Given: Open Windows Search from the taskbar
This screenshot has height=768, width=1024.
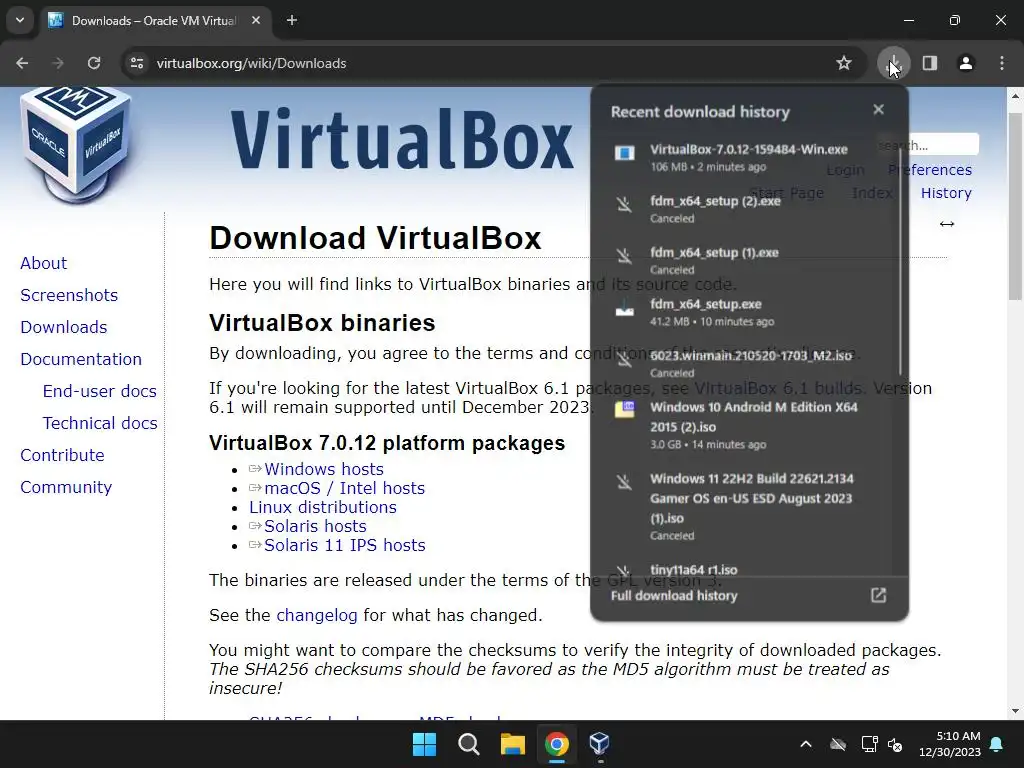Looking at the screenshot, I should (468, 744).
